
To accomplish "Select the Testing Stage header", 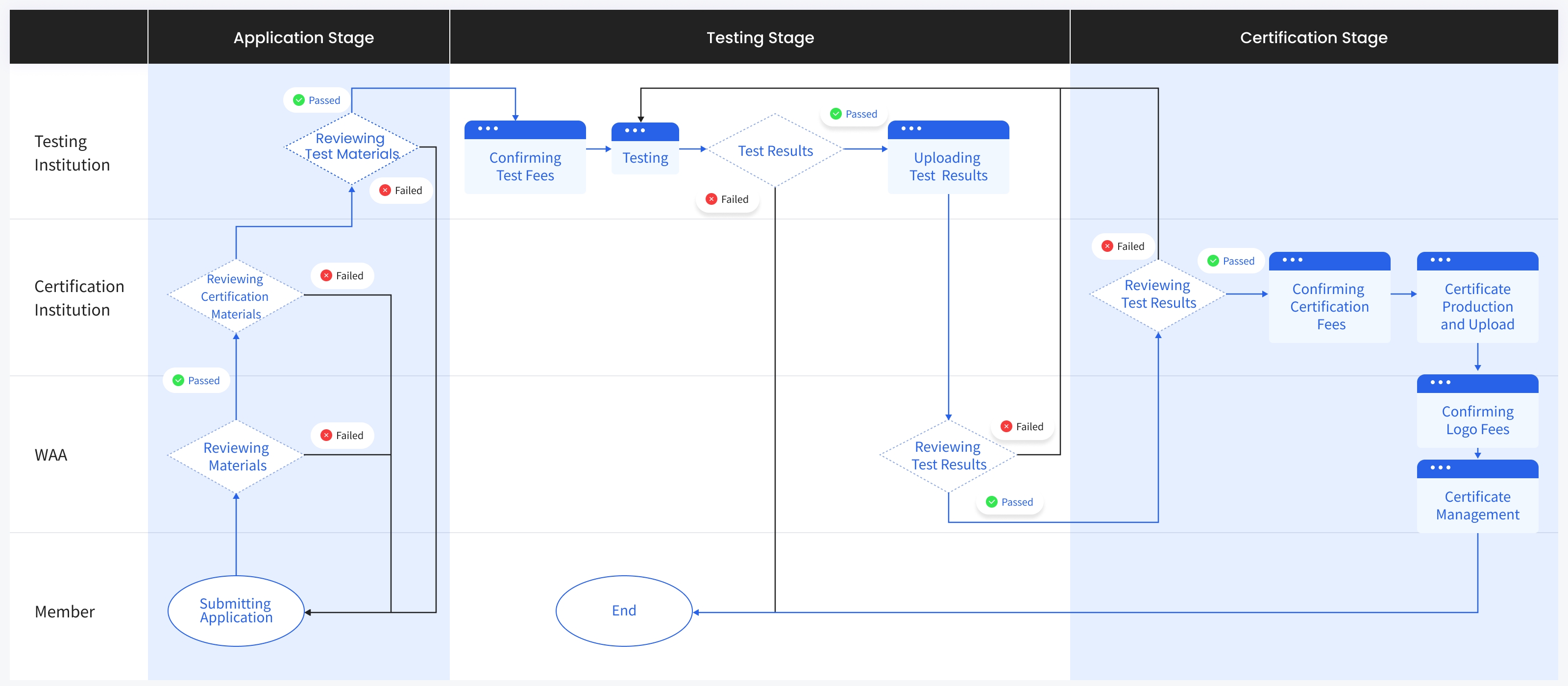I will point(759,38).
